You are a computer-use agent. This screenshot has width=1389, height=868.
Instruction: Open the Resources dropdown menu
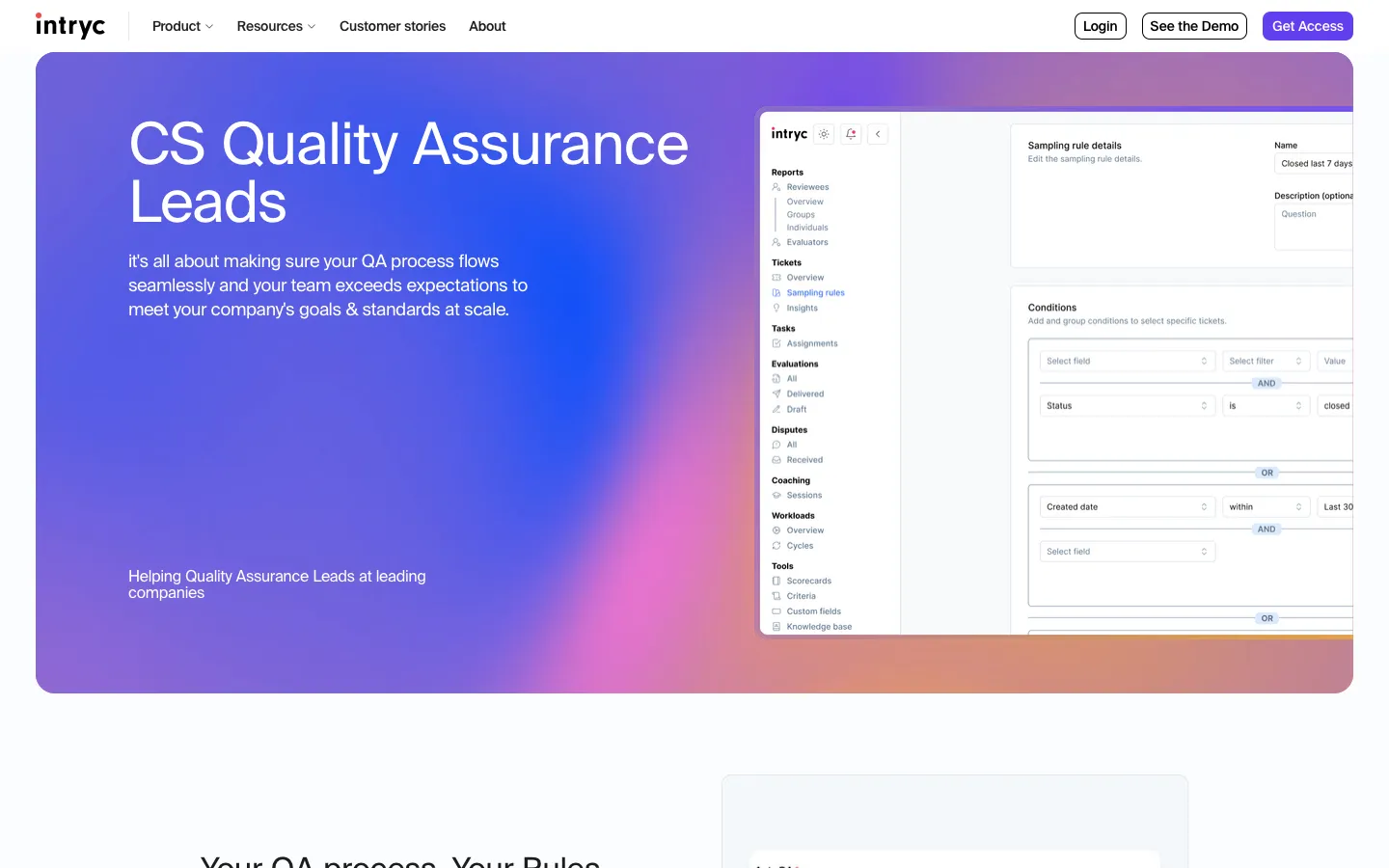coord(276,26)
